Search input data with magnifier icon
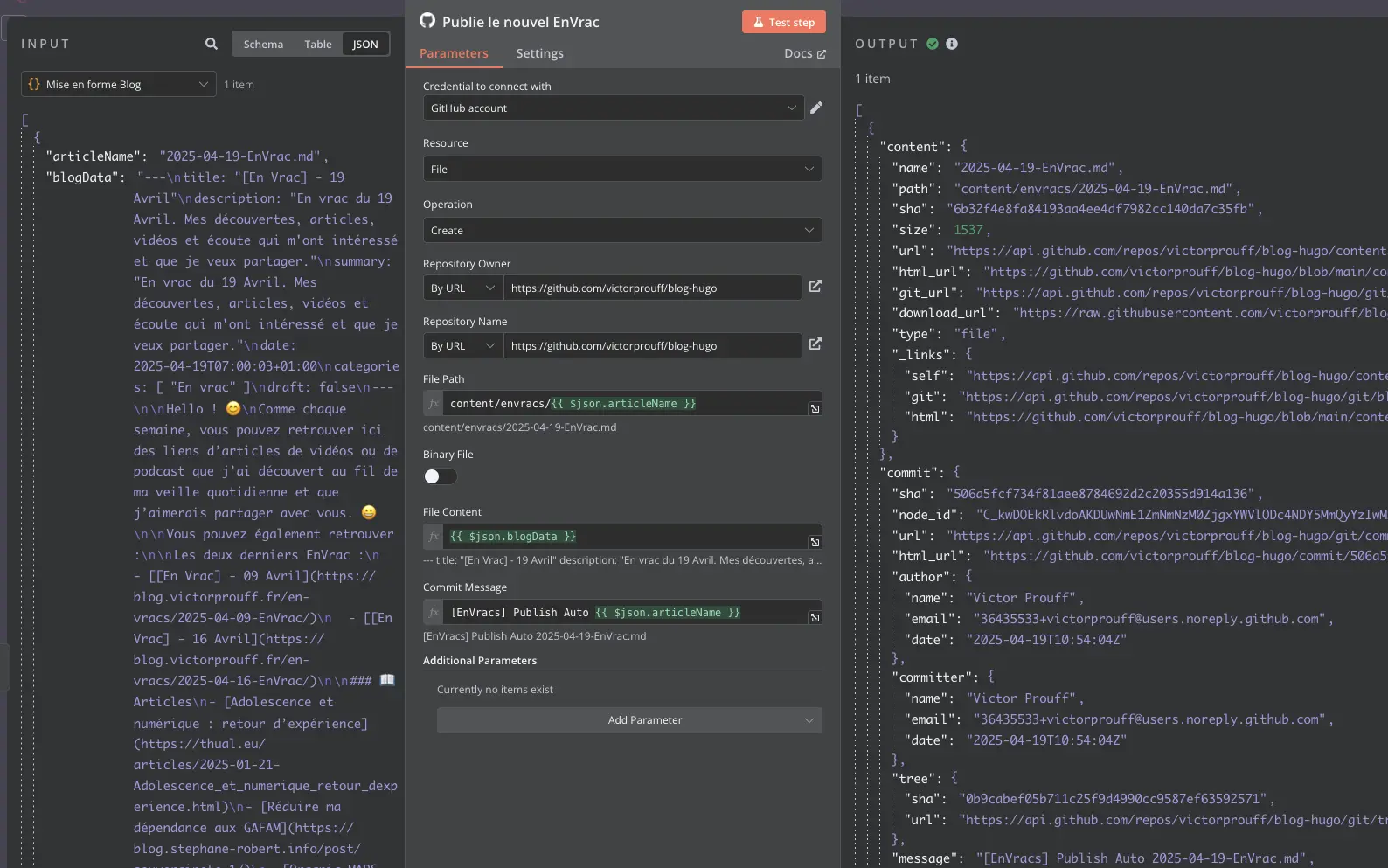 (x=212, y=44)
